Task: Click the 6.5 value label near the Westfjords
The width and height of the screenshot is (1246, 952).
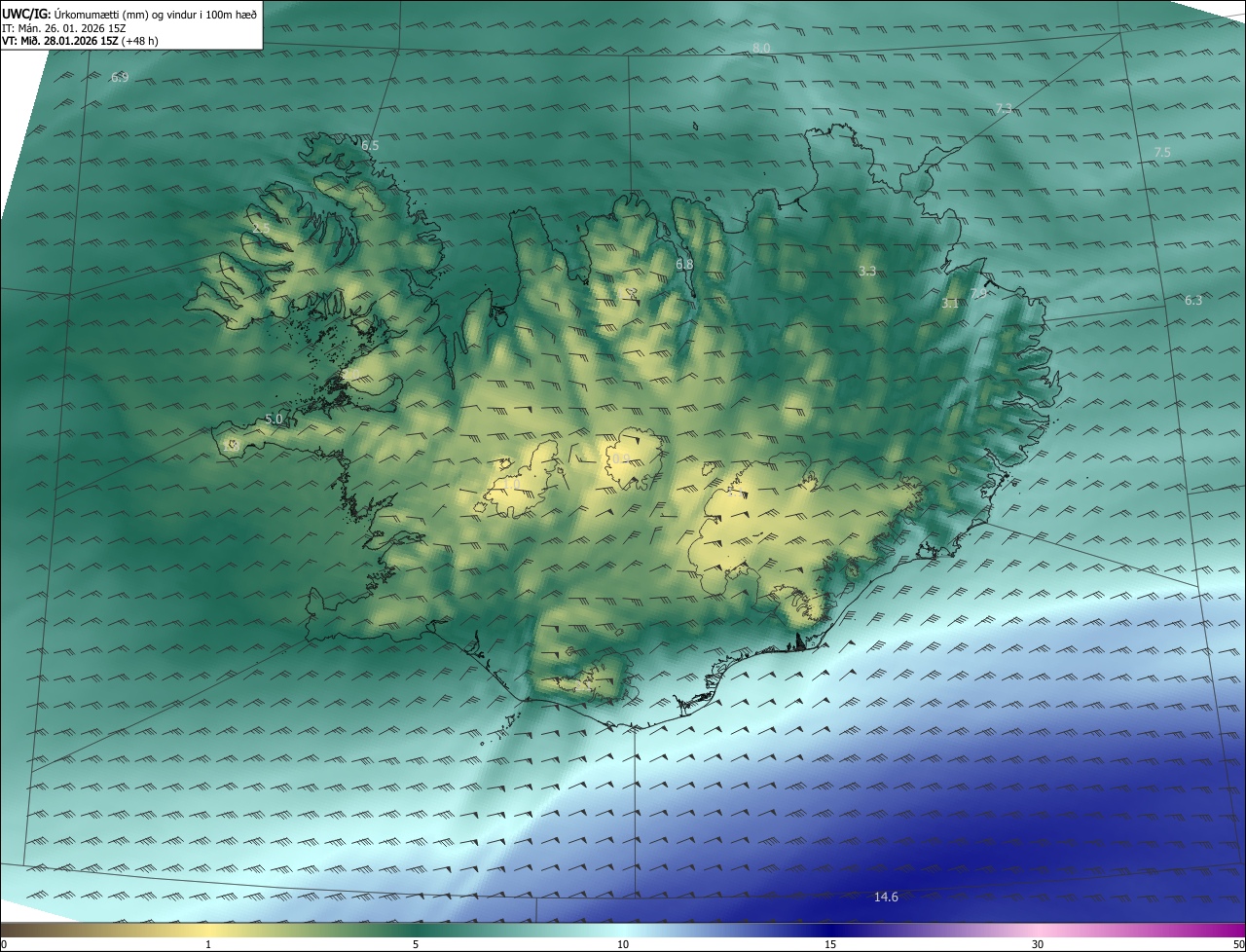Action: coord(370,145)
